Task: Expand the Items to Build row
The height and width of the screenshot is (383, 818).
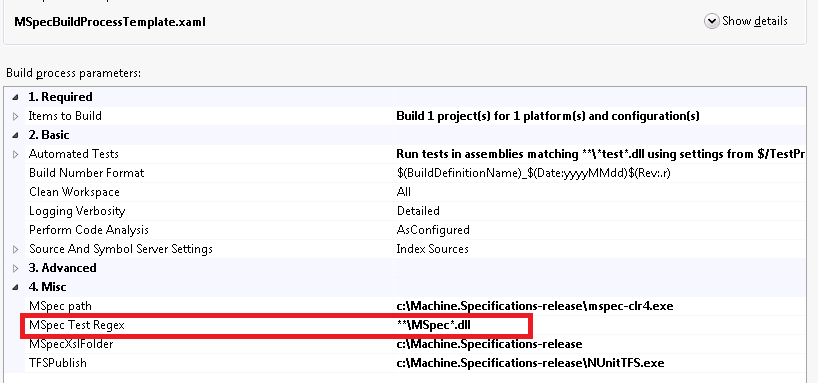Action: 16,116
